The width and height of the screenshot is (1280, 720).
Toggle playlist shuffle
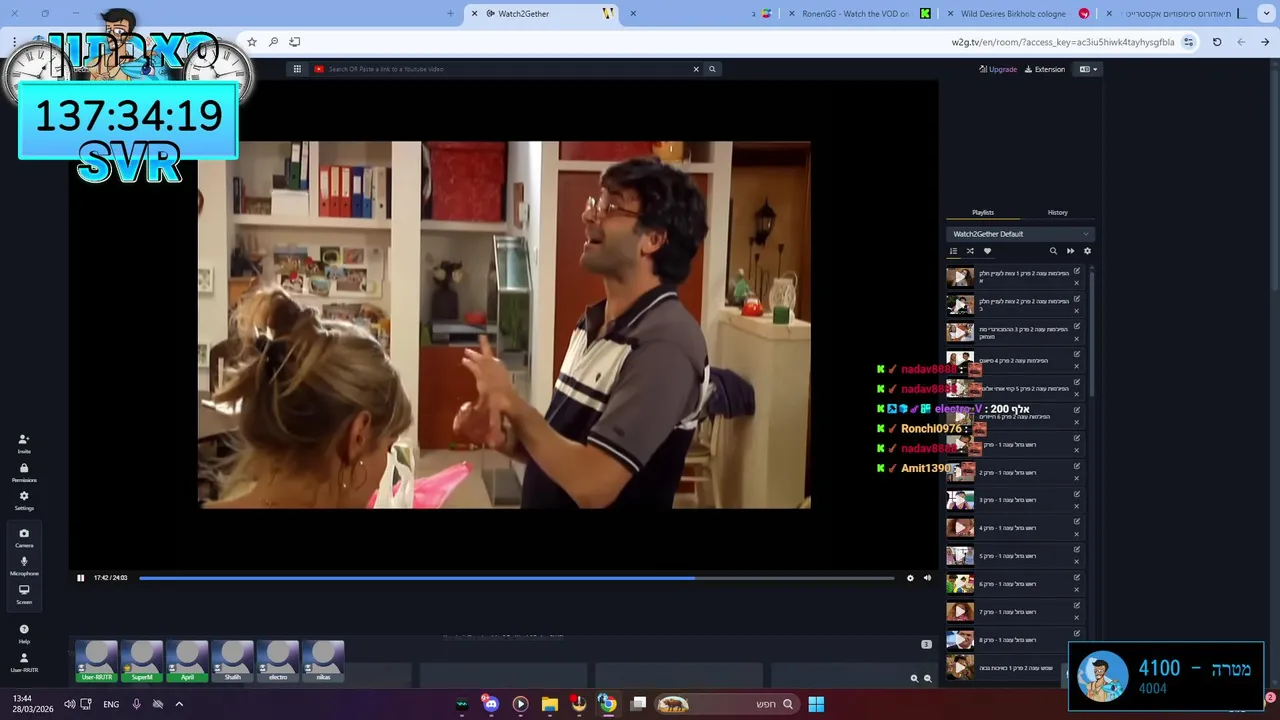tap(970, 251)
